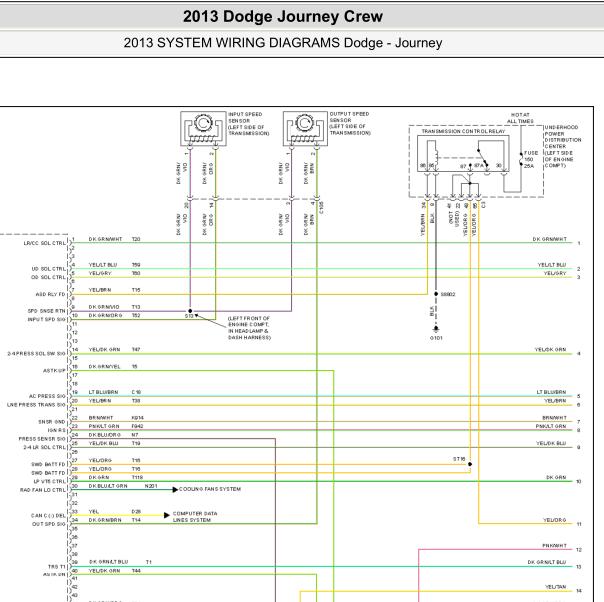Screen dimensions: 604x602
Task: Click 'LR/CC SOL CTRL' pin label
Action: point(45,243)
